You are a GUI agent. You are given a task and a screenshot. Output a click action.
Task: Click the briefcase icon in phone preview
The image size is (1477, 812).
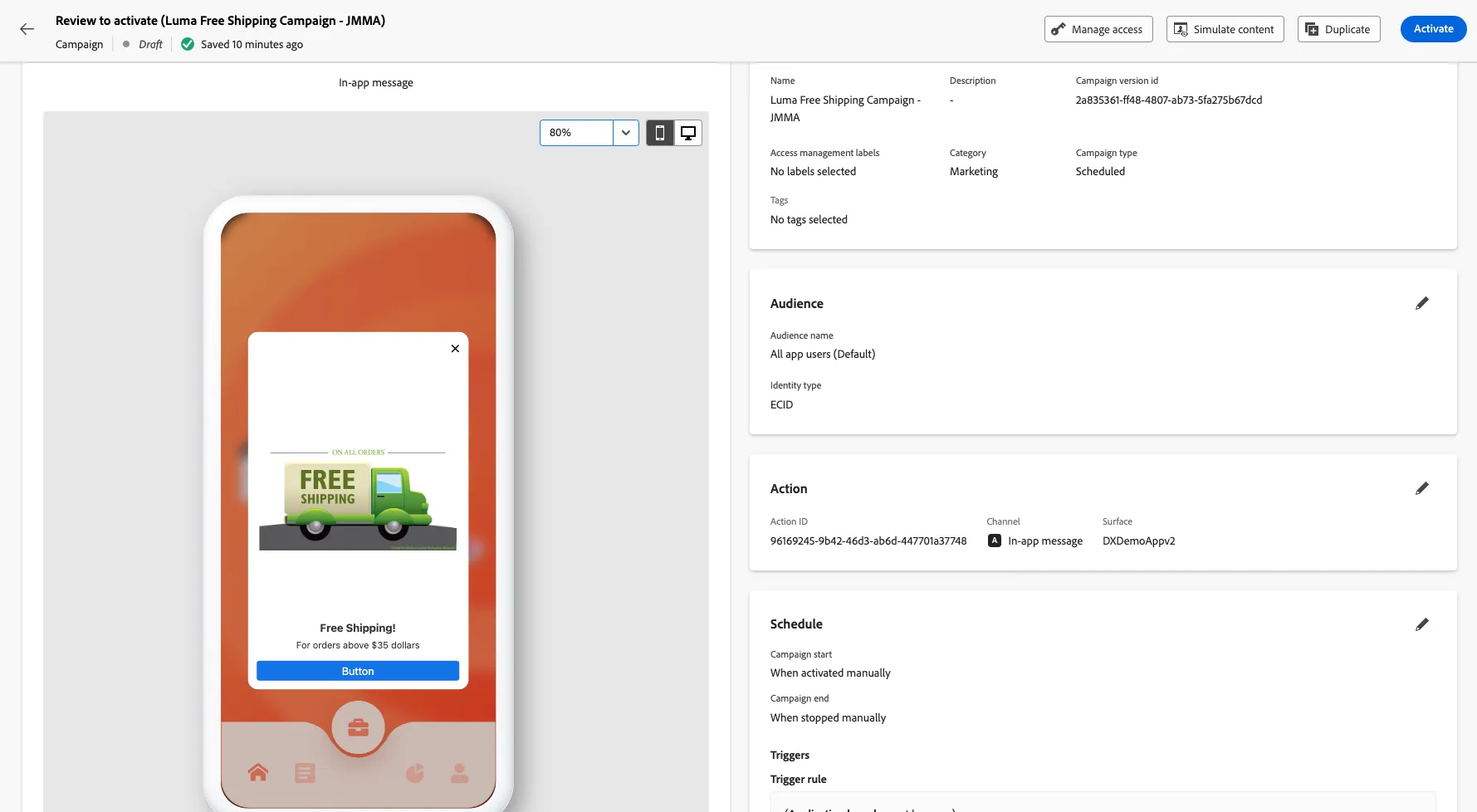click(358, 728)
